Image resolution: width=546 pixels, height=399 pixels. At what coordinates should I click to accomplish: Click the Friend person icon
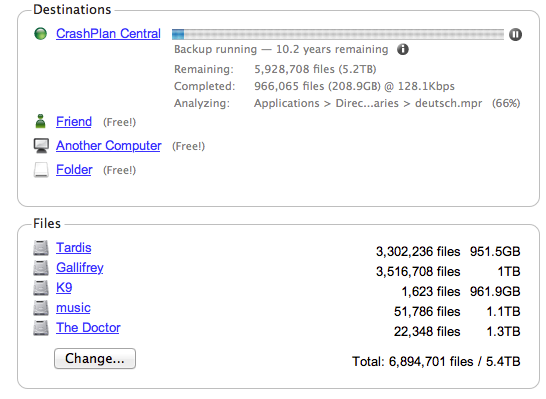pyautogui.click(x=41, y=121)
